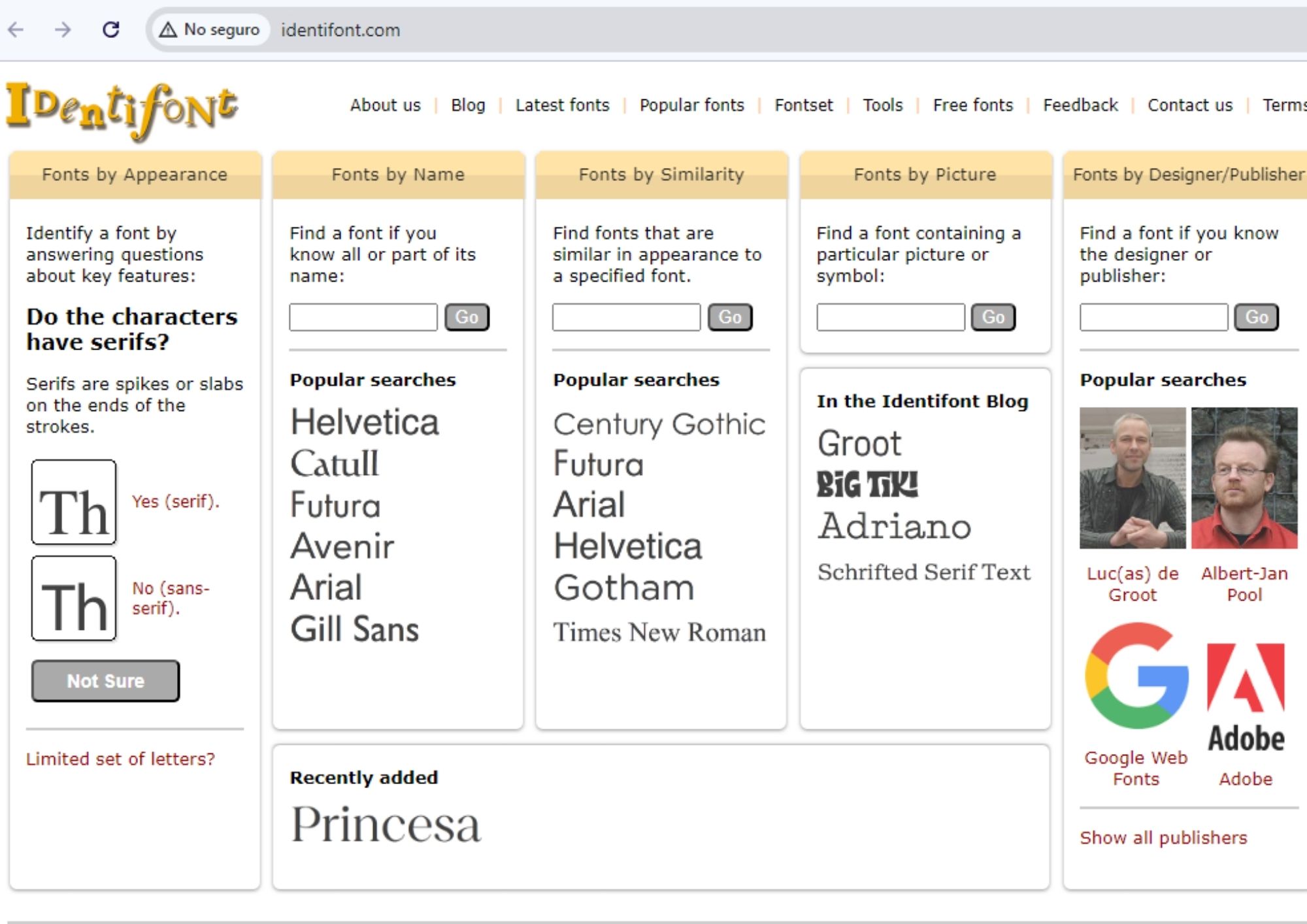The image size is (1307, 924).
Task: Open Schrifted Serif Text blog entry
Action: [924, 572]
